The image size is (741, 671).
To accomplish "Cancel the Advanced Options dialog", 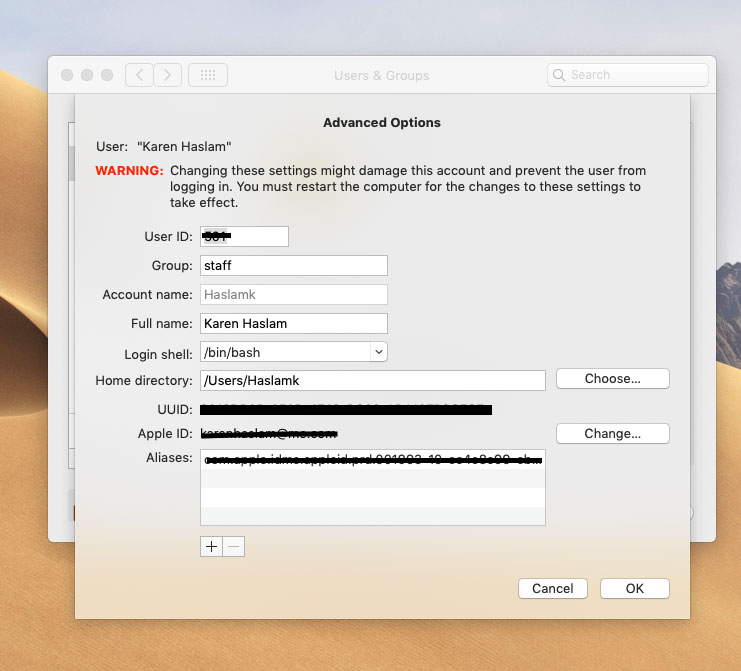I will coord(552,589).
